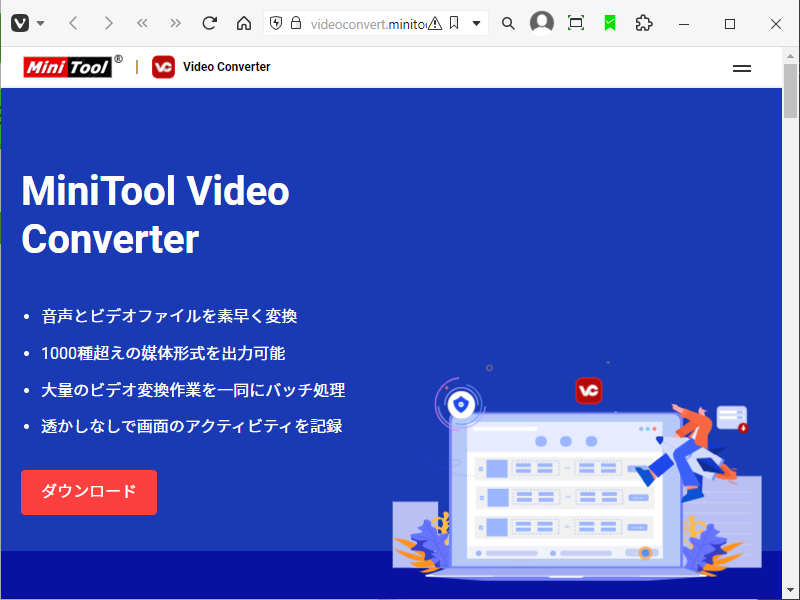Maximize the browser window
Image resolution: width=800 pixels, height=600 pixels.
point(730,24)
